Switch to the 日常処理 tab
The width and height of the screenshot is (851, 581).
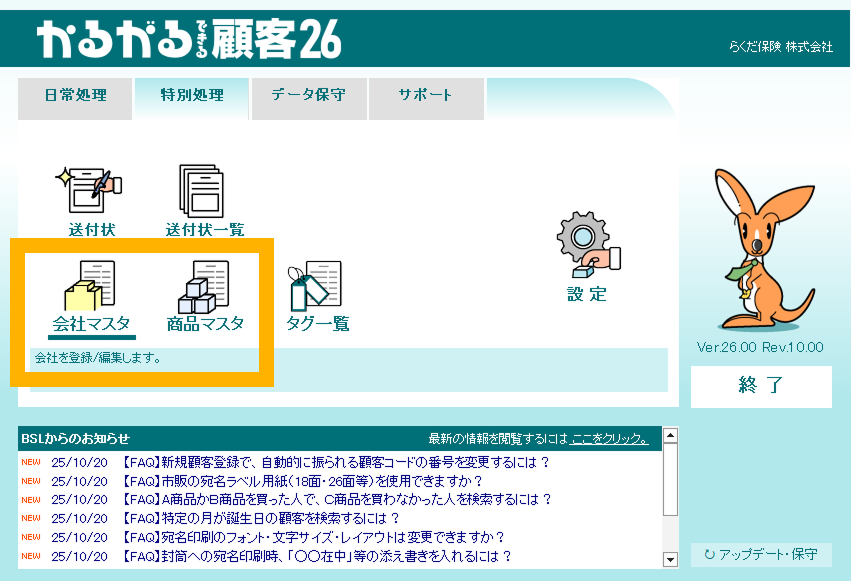click(75, 96)
